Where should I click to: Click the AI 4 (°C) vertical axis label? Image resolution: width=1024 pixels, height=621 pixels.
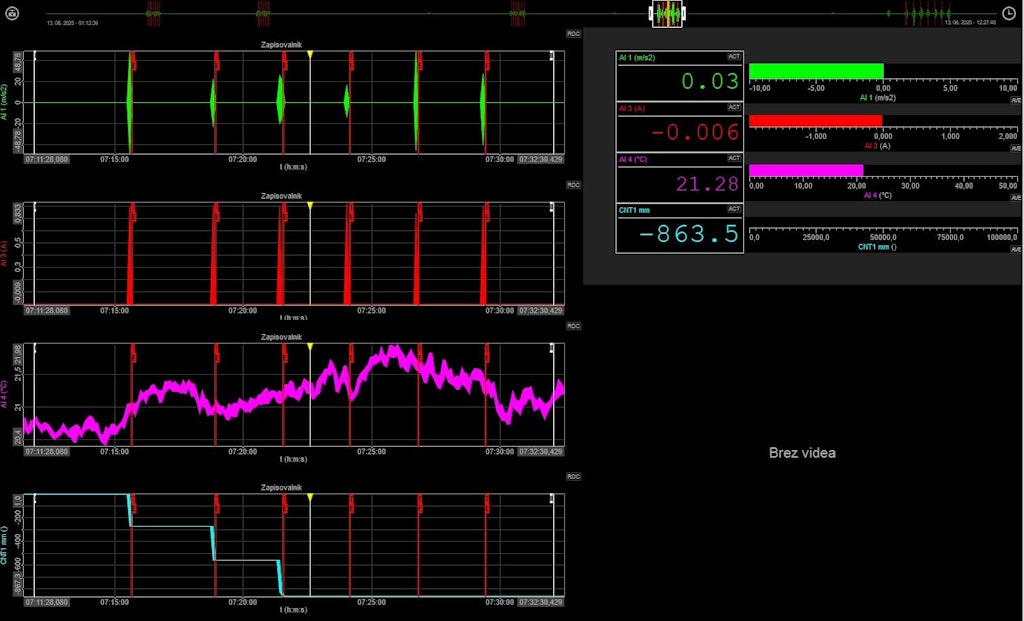[x=4, y=394]
